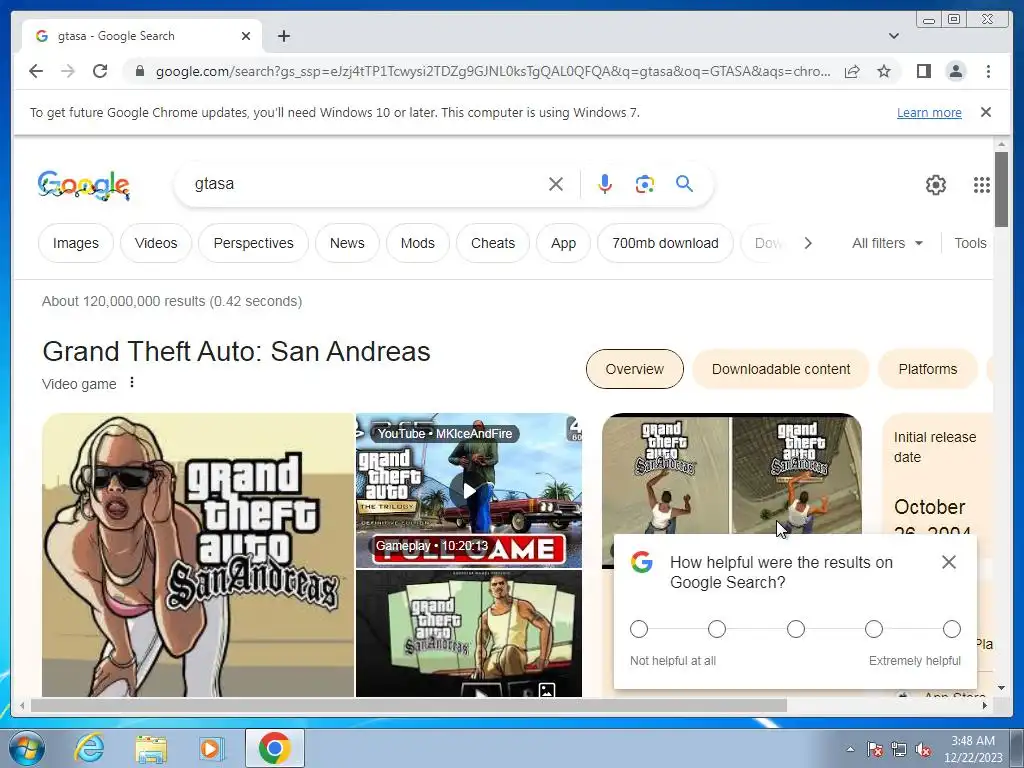Select the Platforms tab
Screen dimensions: 1024x768
click(x=927, y=369)
